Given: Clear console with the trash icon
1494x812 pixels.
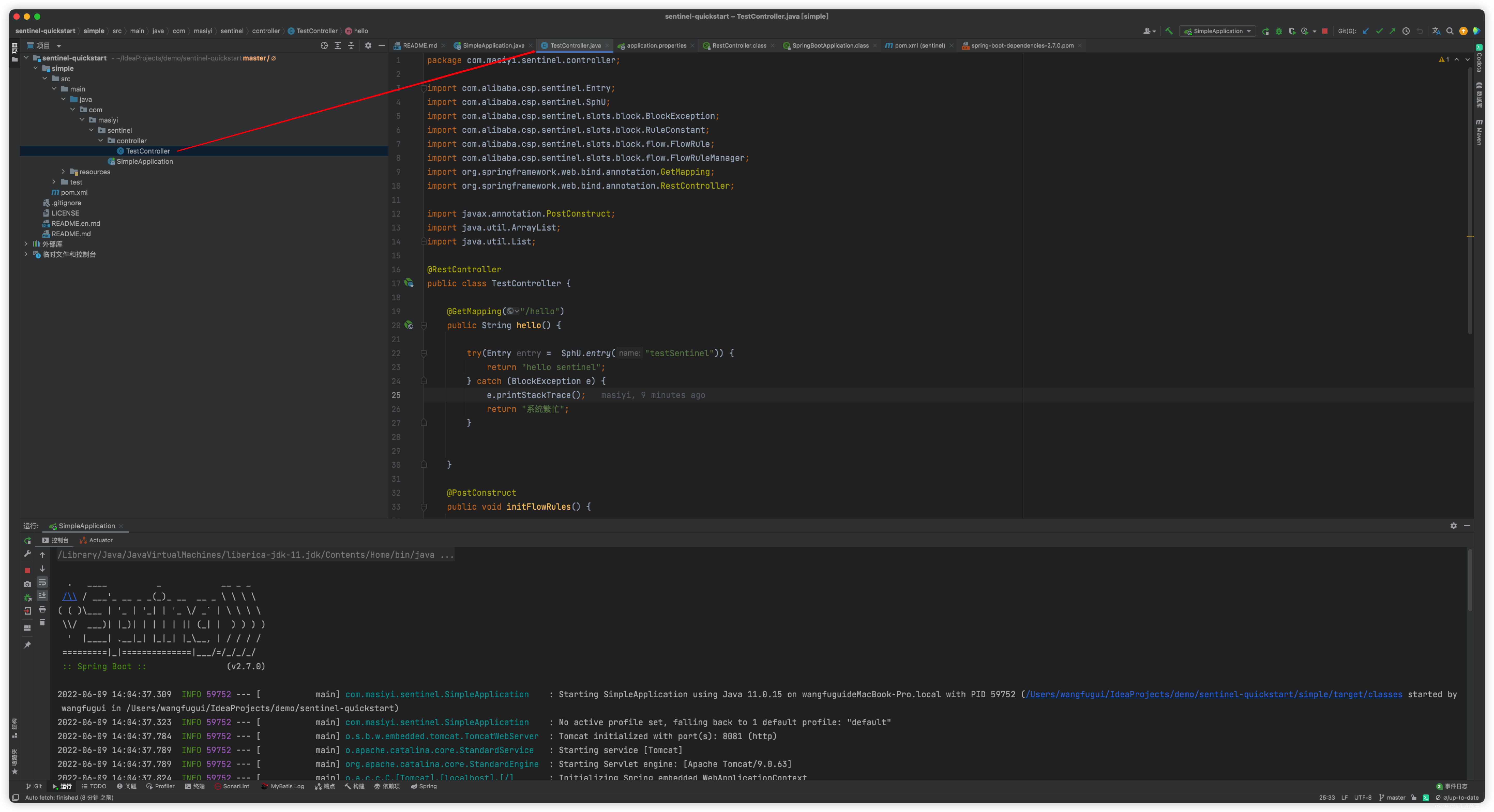Looking at the screenshot, I should click(x=42, y=623).
